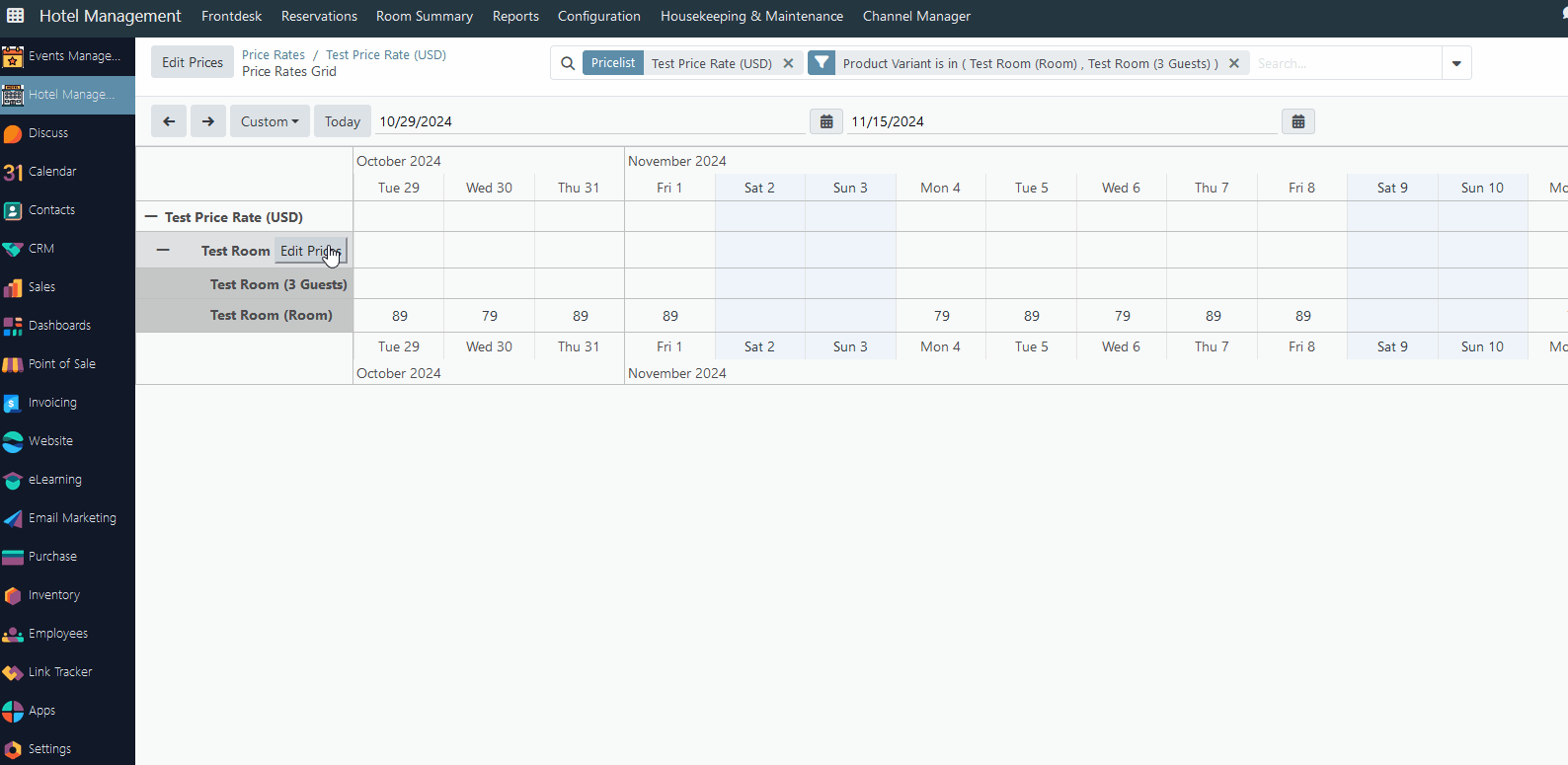Screen dimensions: 1568x765
Task: Click the end date calendar icon
Action: [x=1298, y=121]
